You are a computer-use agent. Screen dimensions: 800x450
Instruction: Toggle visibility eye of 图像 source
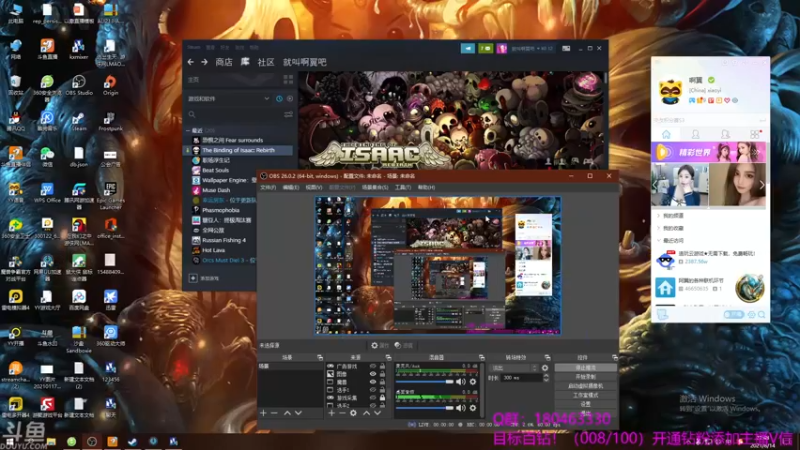click(373, 374)
